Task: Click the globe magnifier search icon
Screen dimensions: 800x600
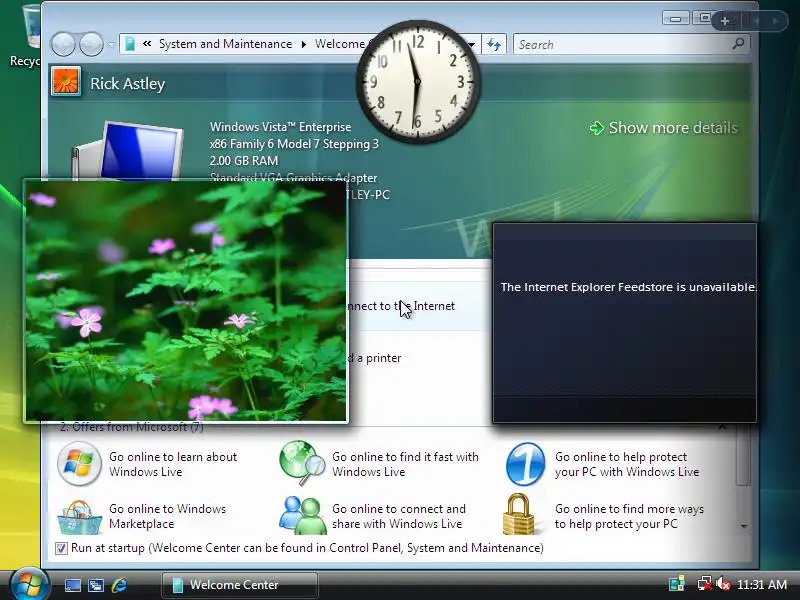Action: tap(302, 463)
